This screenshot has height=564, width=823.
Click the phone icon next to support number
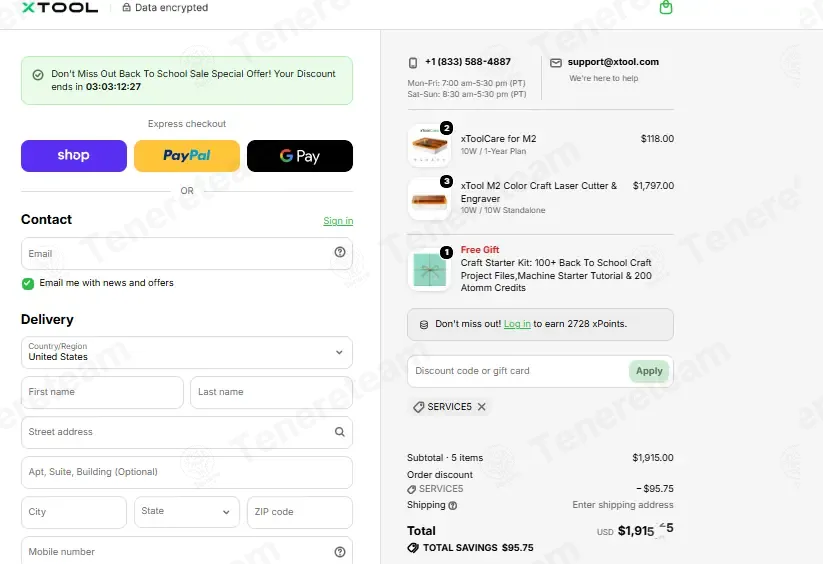click(413, 62)
